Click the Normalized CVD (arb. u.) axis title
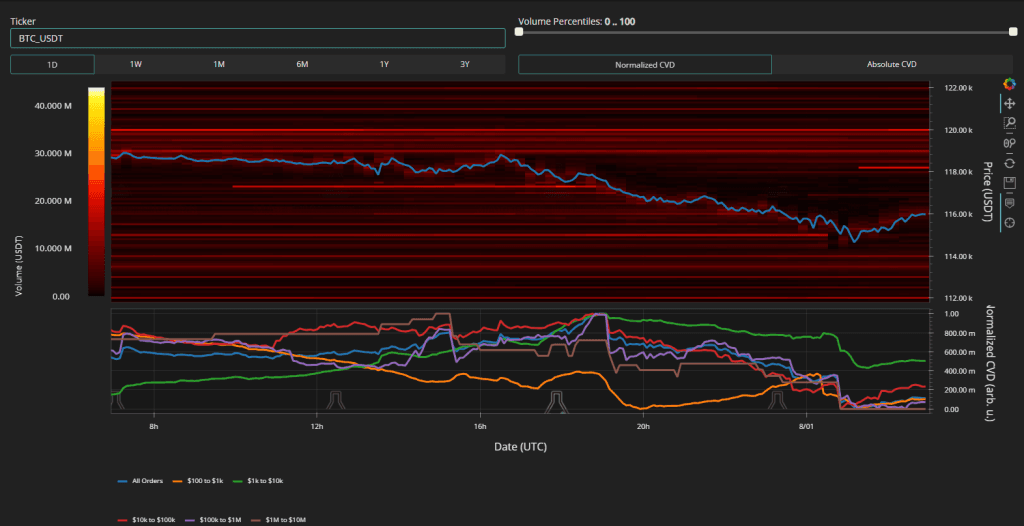The width and height of the screenshot is (1024, 526). (989, 362)
